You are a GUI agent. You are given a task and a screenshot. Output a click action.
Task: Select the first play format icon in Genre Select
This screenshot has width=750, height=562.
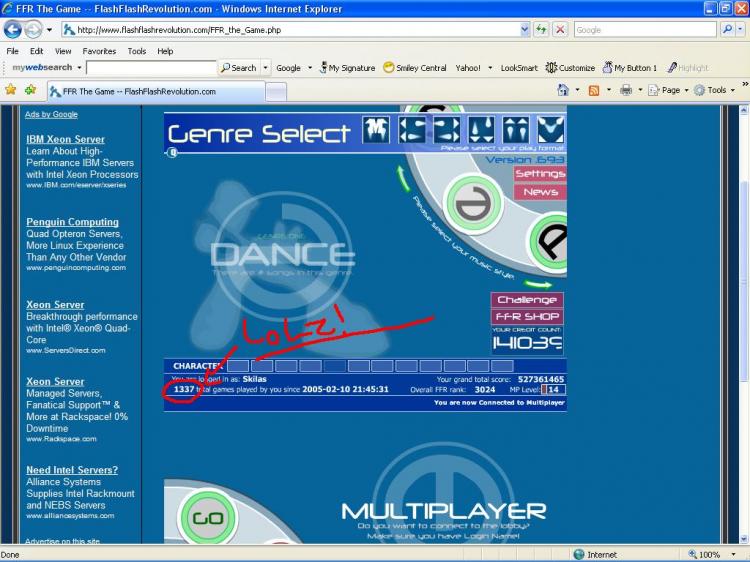click(x=376, y=130)
